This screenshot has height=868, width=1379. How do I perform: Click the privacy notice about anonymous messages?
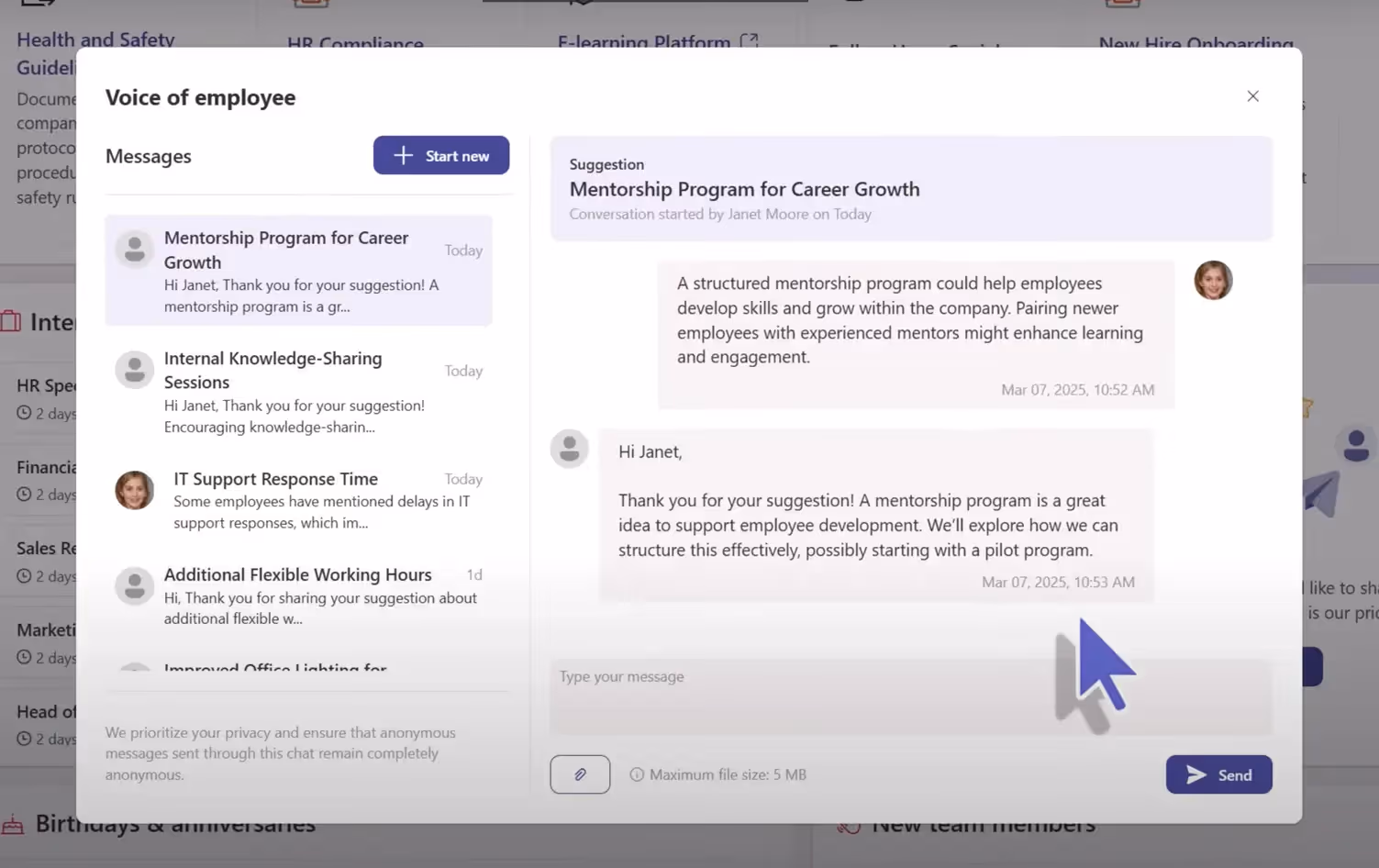coord(281,753)
